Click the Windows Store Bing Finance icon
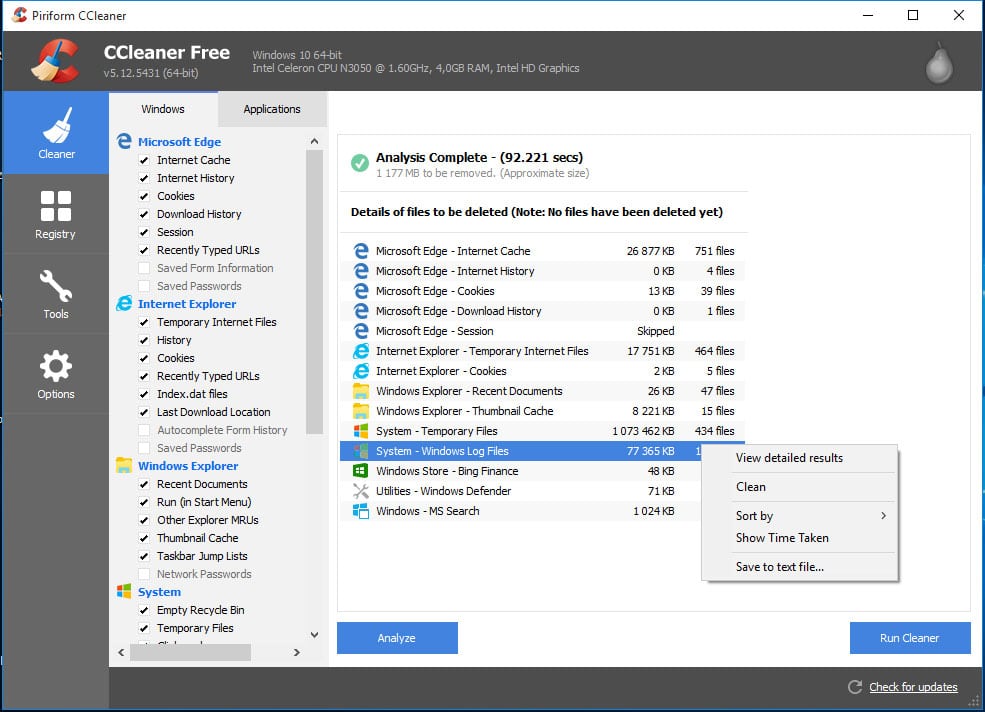The width and height of the screenshot is (985, 712). coord(361,471)
